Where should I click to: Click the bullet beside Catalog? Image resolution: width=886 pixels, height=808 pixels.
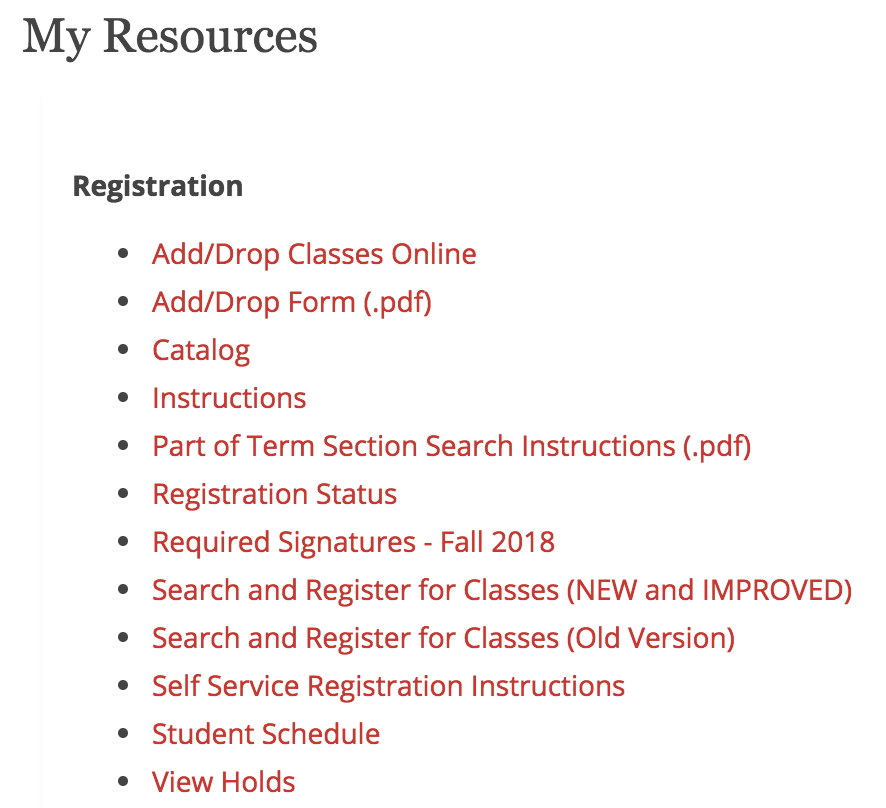(123, 350)
